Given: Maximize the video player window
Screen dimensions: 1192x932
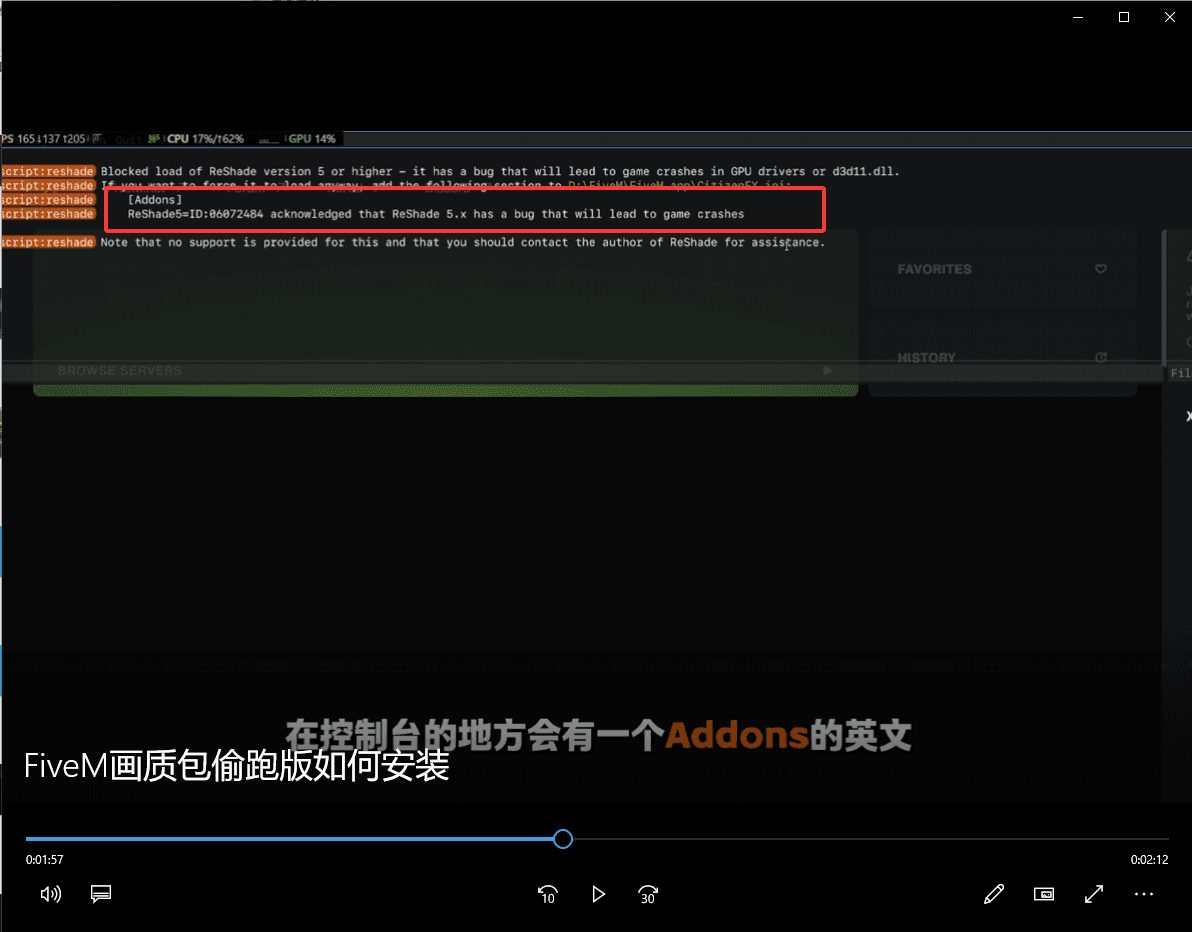Looking at the screenshot, I should [1124, 17].
